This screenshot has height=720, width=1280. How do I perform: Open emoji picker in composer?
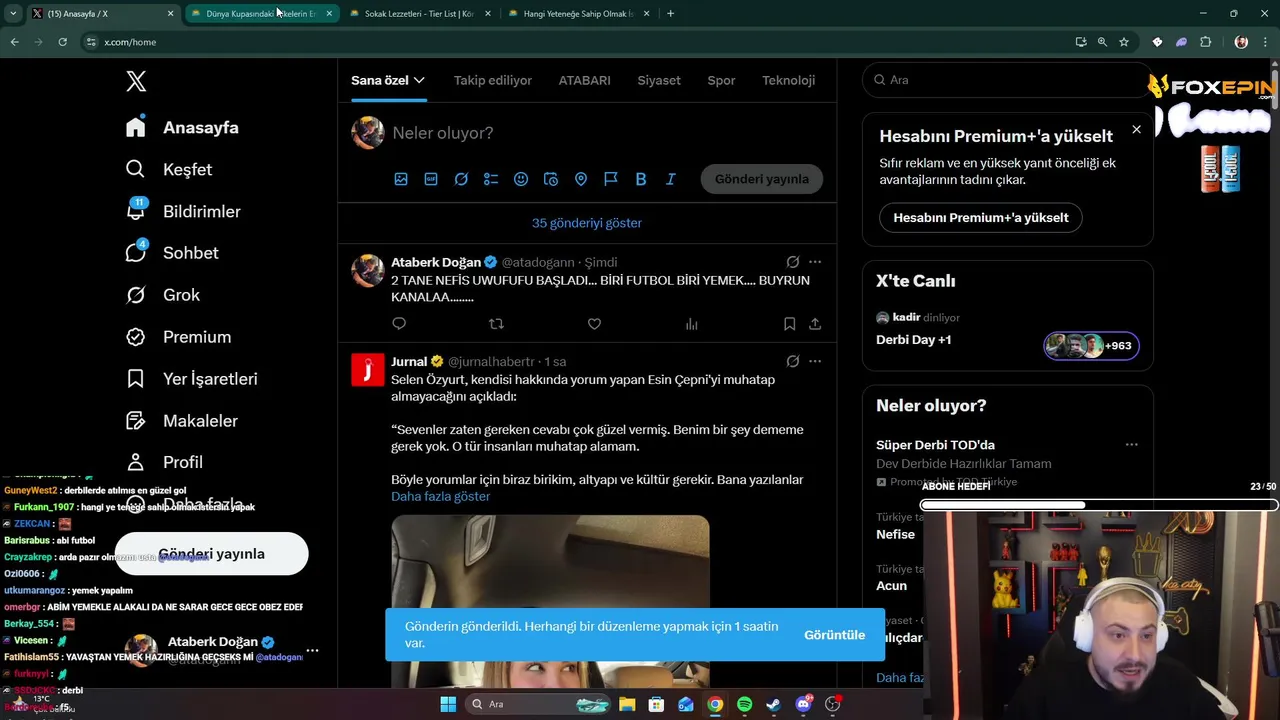[521, 179]
